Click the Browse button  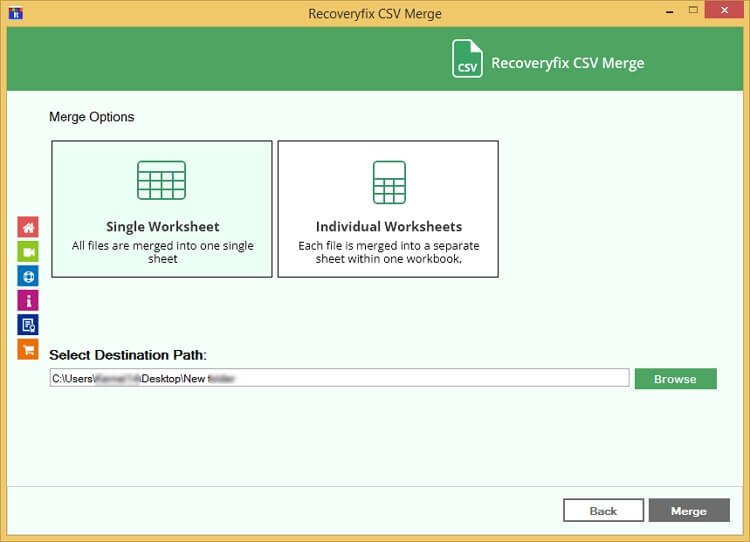click(x=675, y=379)
